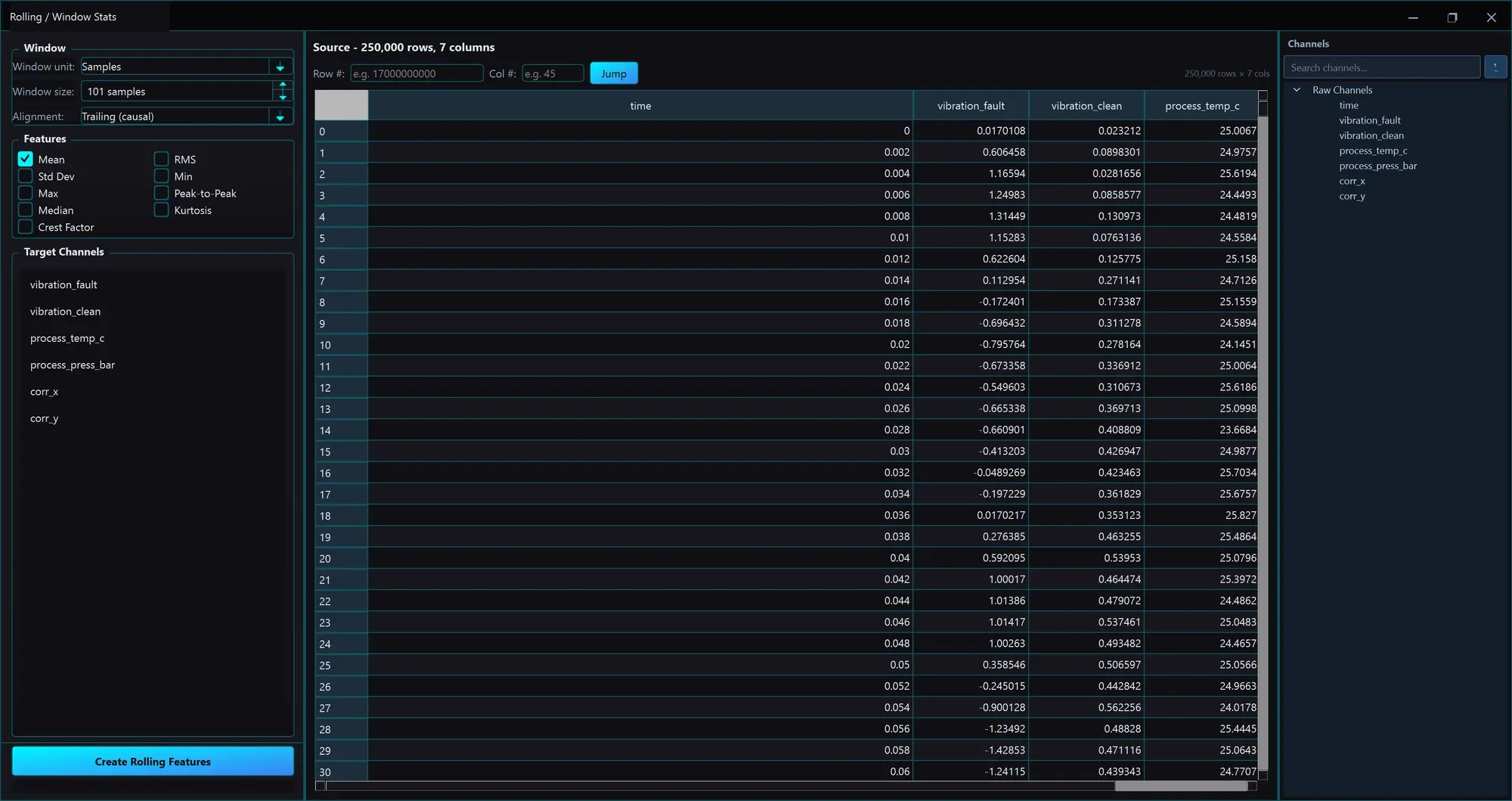Enable the Min feature checkbox

coord(161,176)
